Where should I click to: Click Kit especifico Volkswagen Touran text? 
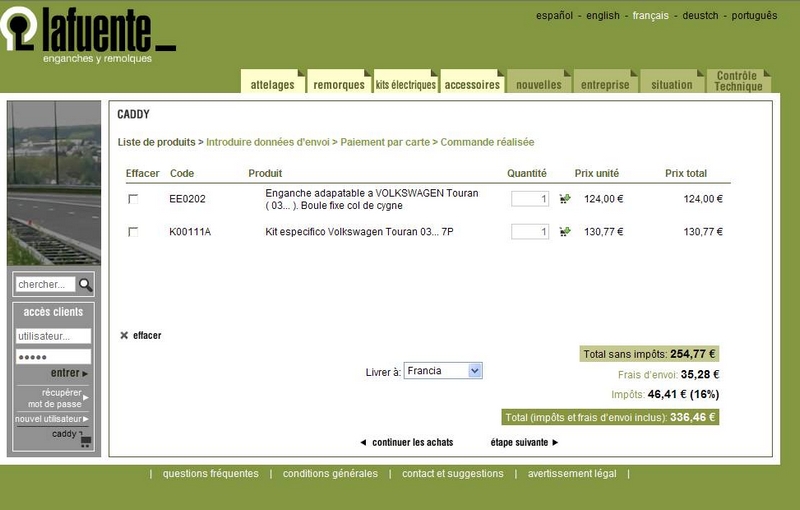point(359,232)
